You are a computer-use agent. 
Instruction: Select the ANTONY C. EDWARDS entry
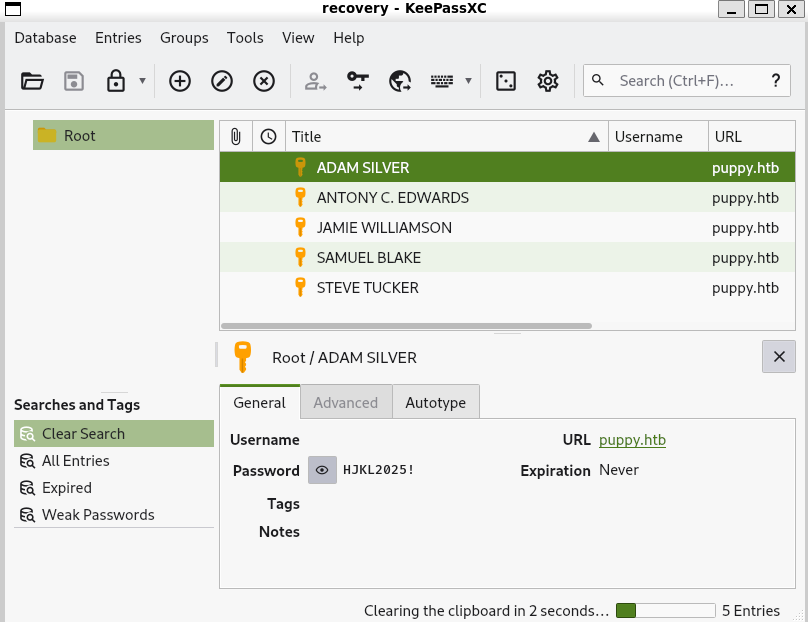click(508, 197)
